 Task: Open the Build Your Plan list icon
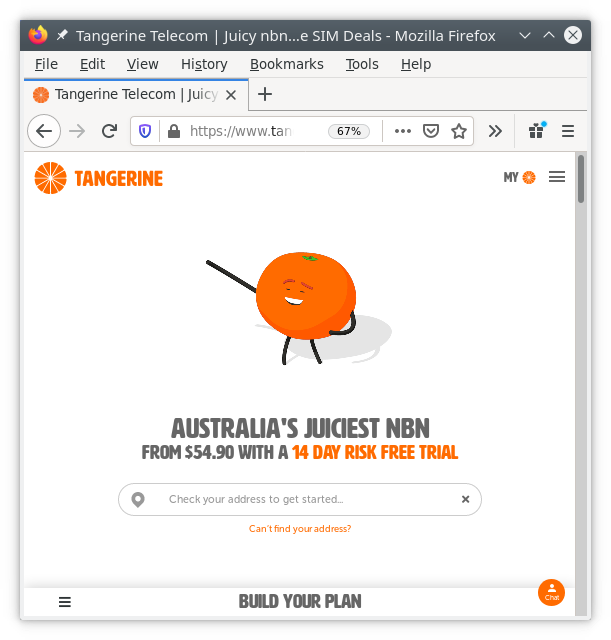pyautogui.click(x=64, y=602)
